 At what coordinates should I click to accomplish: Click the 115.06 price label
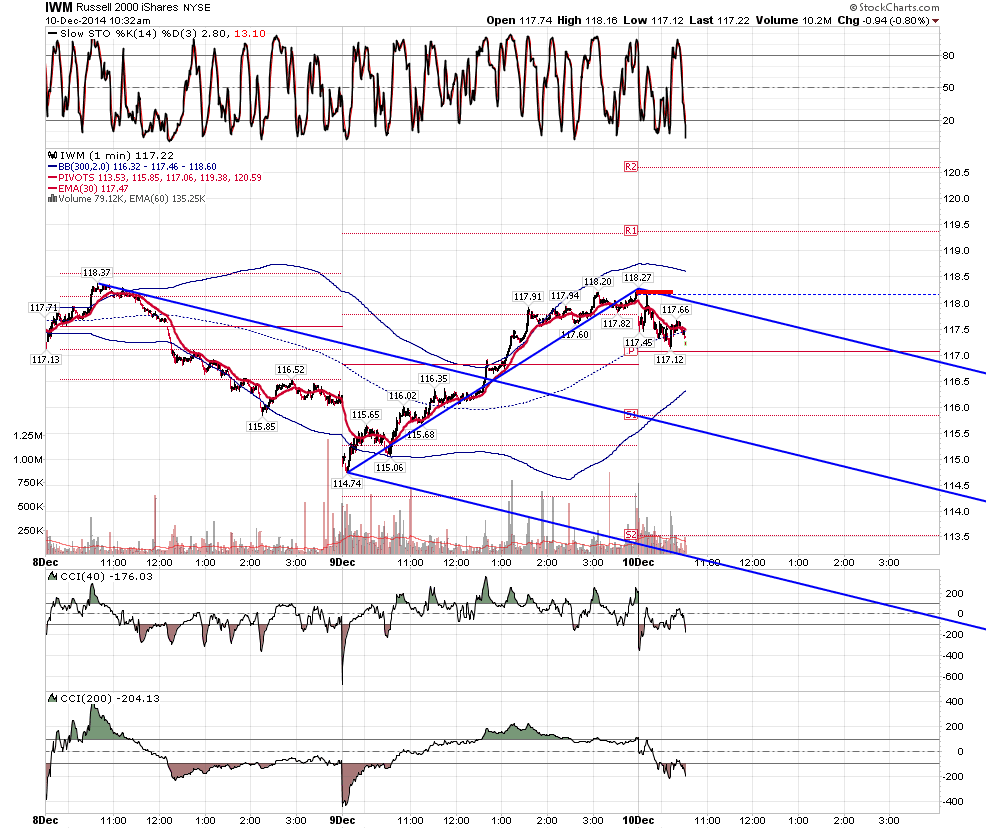point(389,468)
